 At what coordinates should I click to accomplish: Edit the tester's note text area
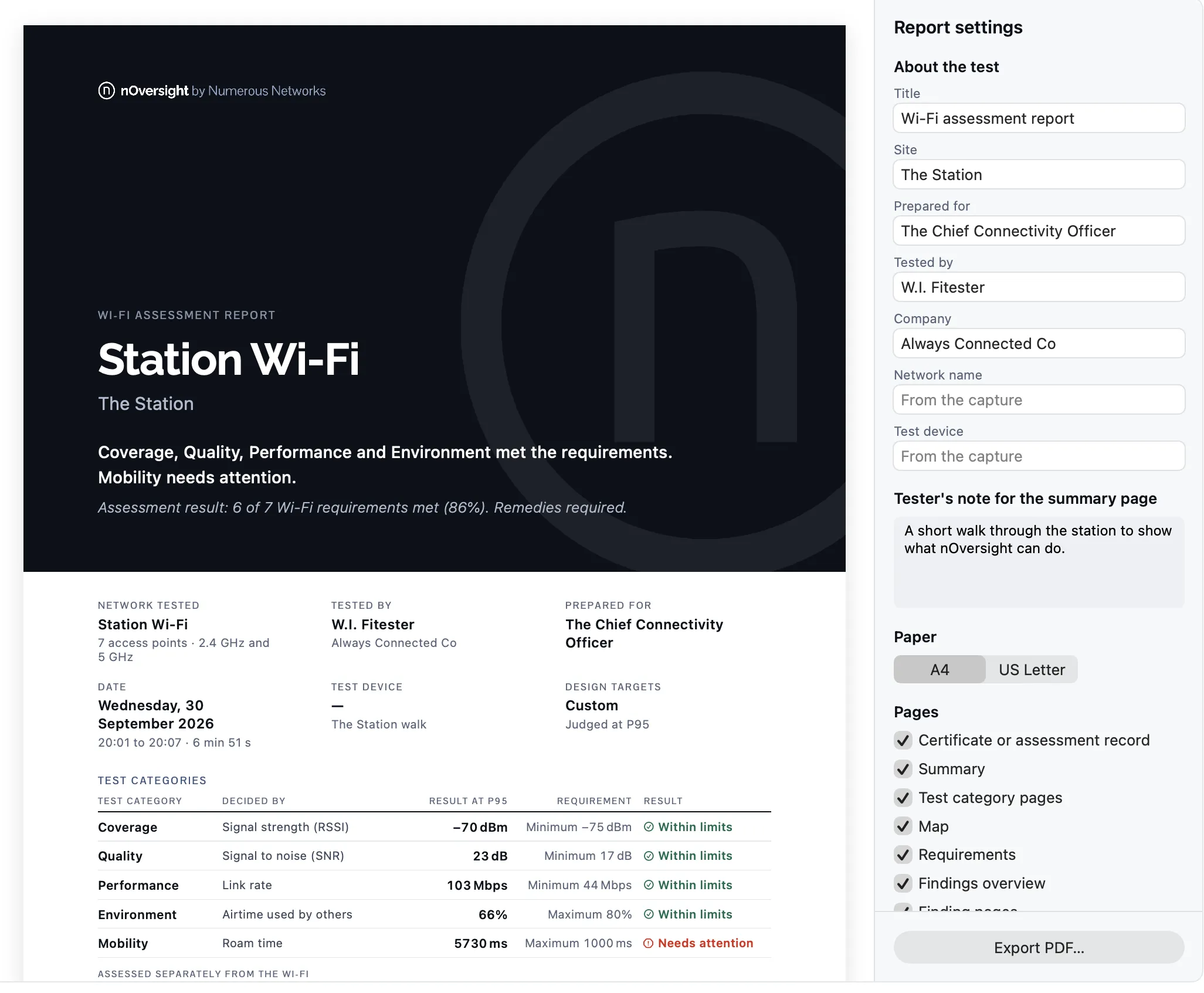pyautogui.click(x=1039, y=562)
